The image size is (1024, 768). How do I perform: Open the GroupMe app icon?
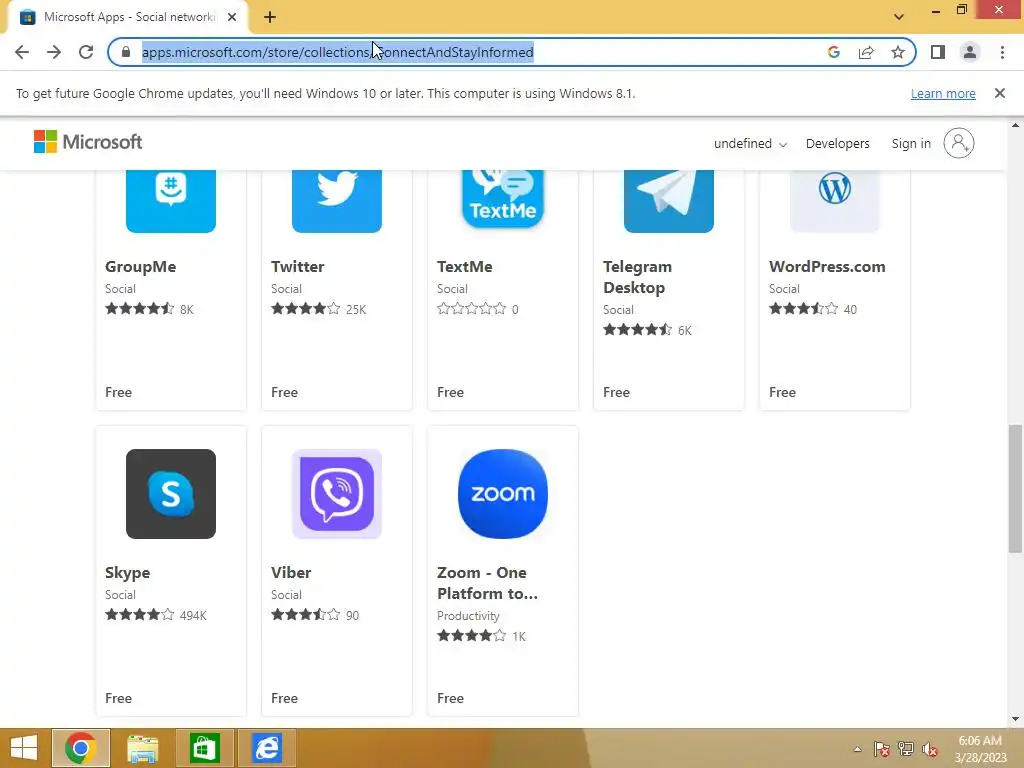click(170, 200)
